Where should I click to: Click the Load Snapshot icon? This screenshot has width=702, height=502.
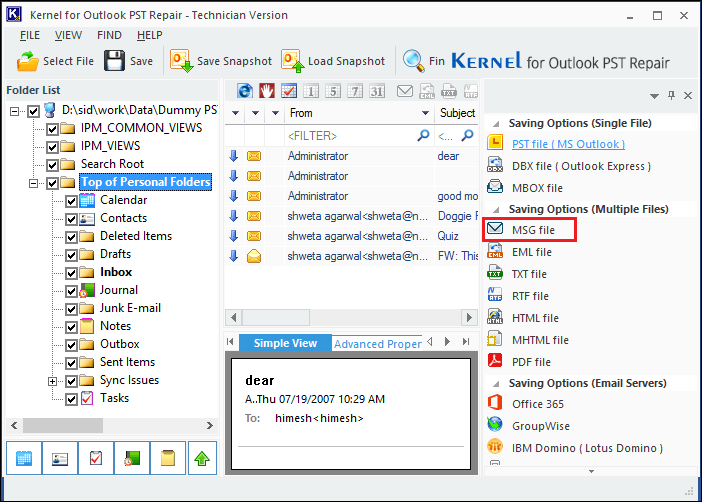[293, 60]
